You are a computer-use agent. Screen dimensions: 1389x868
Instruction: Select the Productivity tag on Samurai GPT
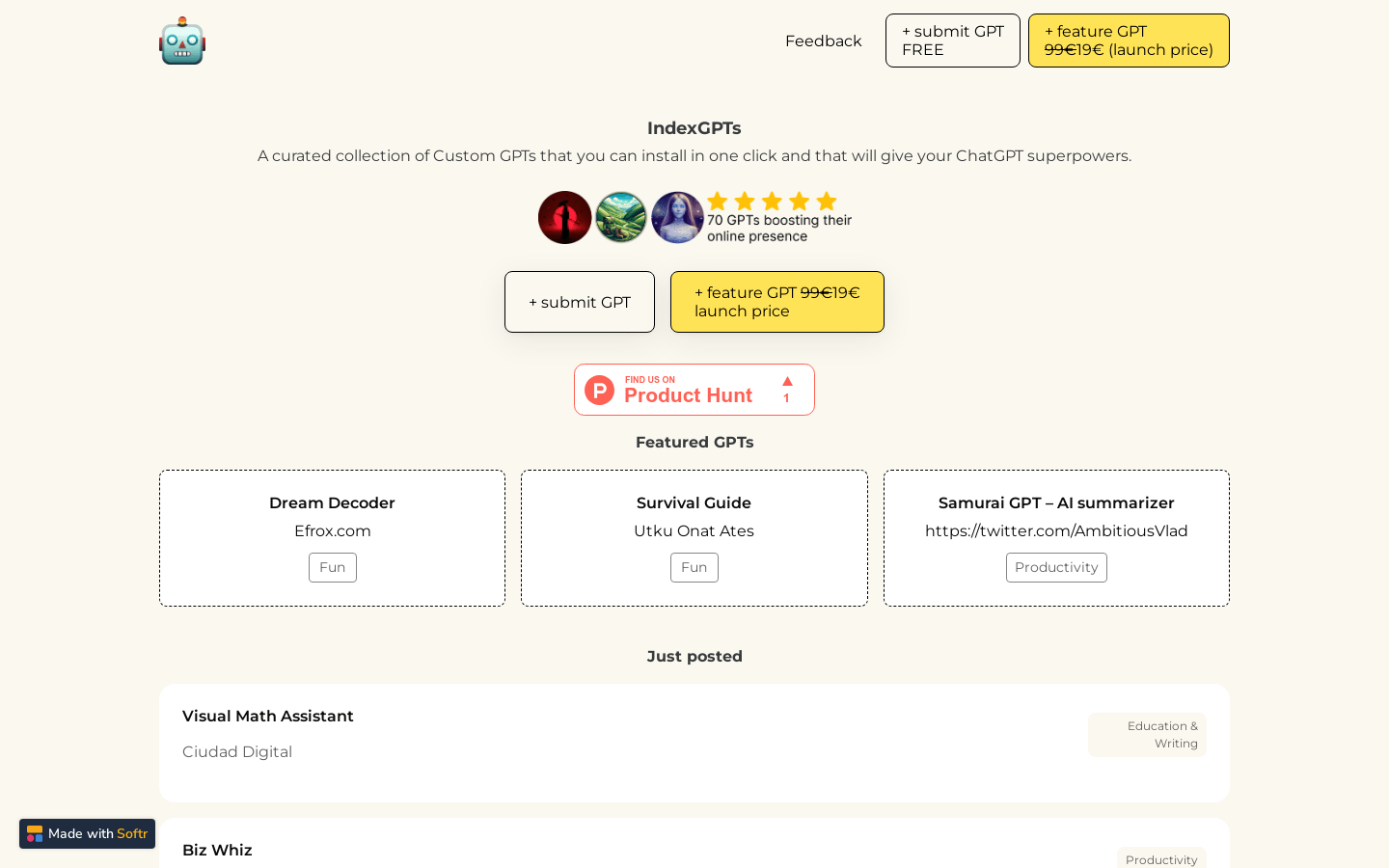[1056, 568]
